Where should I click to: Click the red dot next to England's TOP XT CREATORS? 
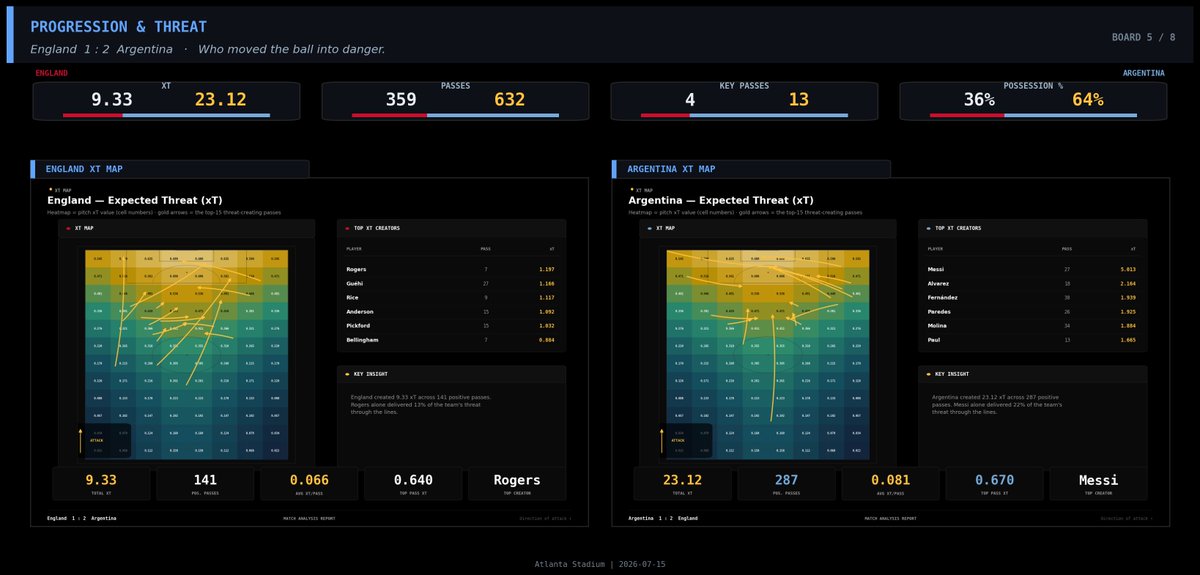[346, 228]
